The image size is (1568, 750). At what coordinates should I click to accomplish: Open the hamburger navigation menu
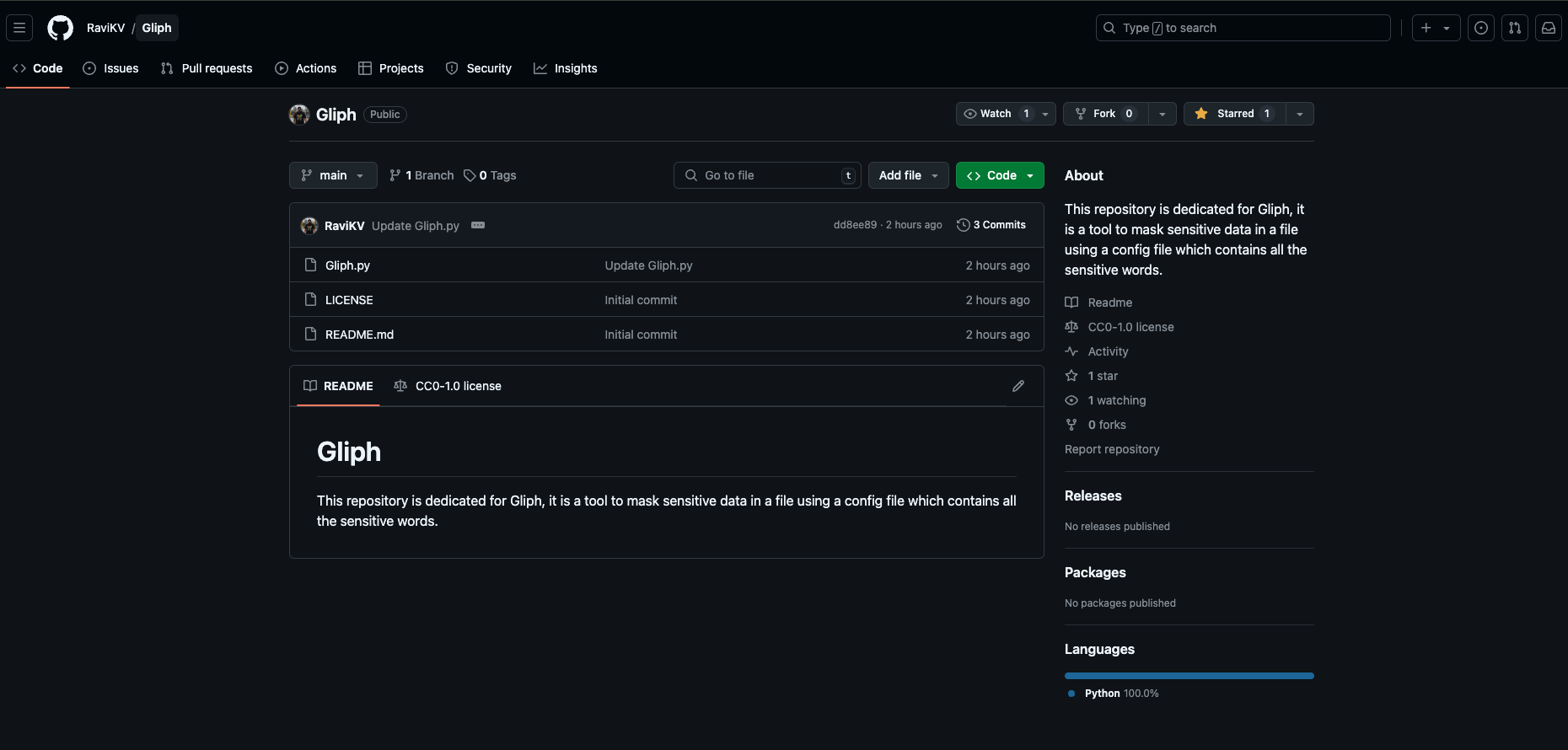pyautogui.click(x=19, y=28)
